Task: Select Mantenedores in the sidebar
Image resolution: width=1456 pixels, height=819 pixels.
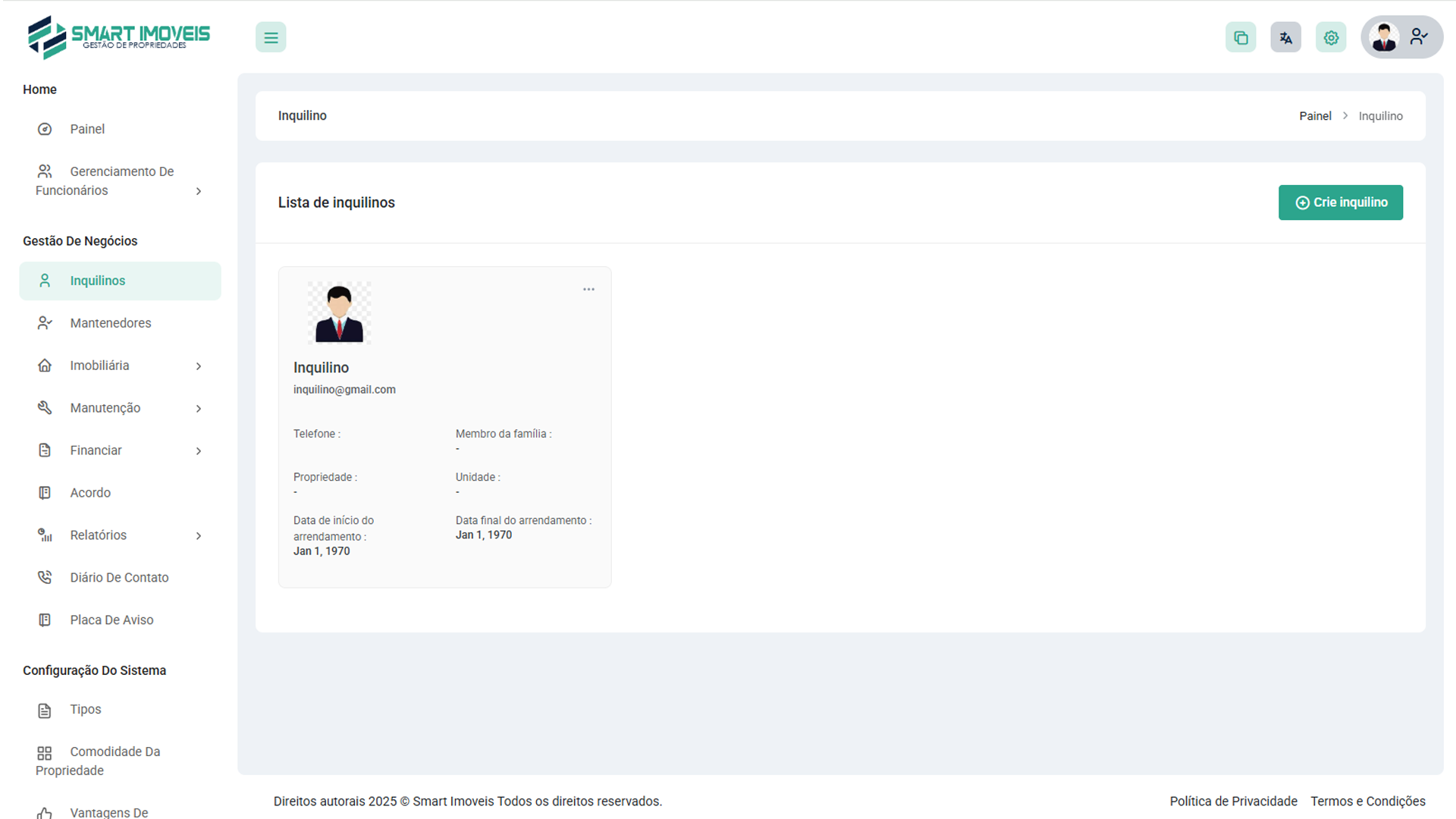Action: pyautogui.click(x=111, y=323)
